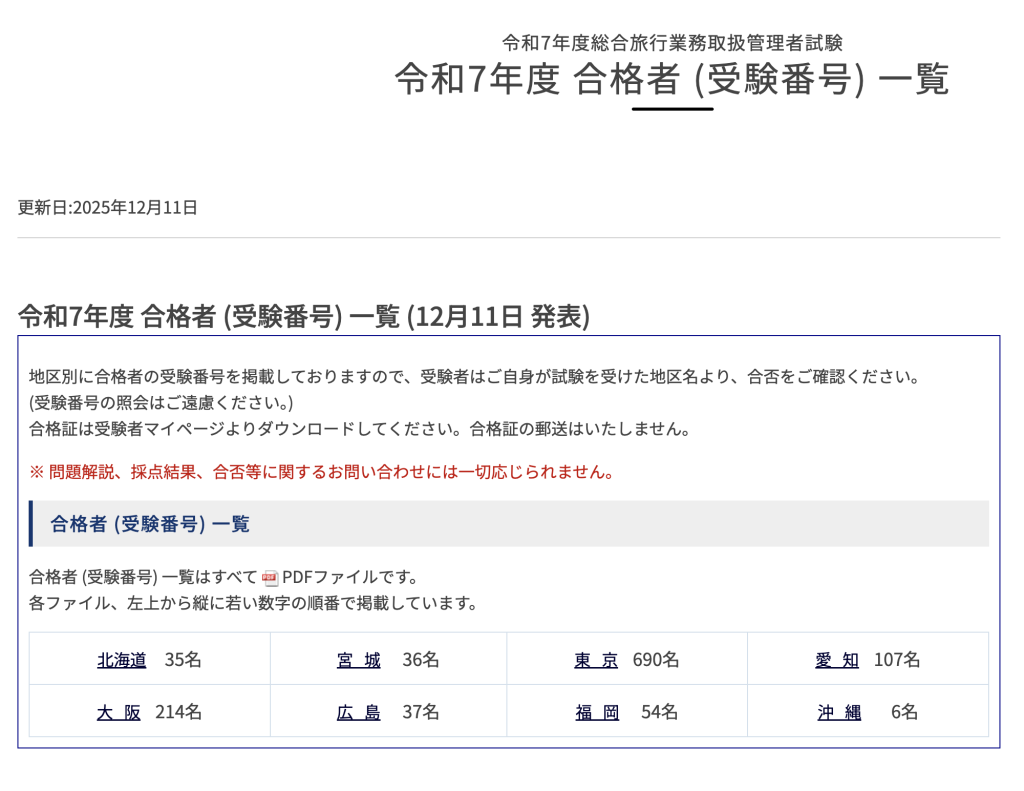The image size is (1024, 791).
Task: Open the 沖縄 passers list link
Action: (839, 712)
